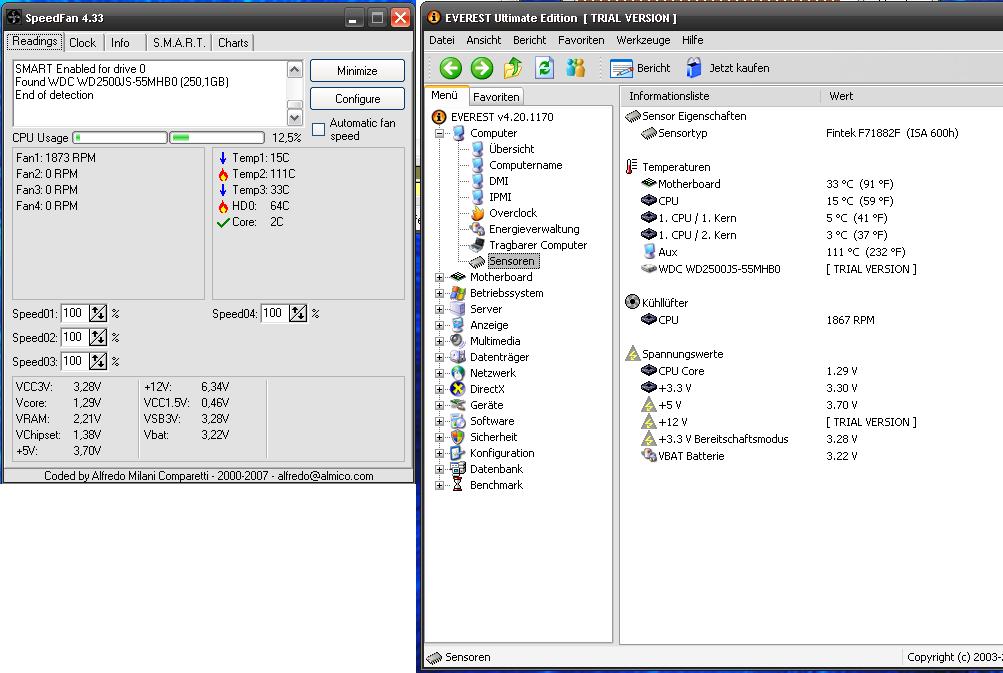Image resolution: width=1003 pixels, height=673 pixels.
Task: Click the Betriebssystem Windows icon
Action: [457, 293]
